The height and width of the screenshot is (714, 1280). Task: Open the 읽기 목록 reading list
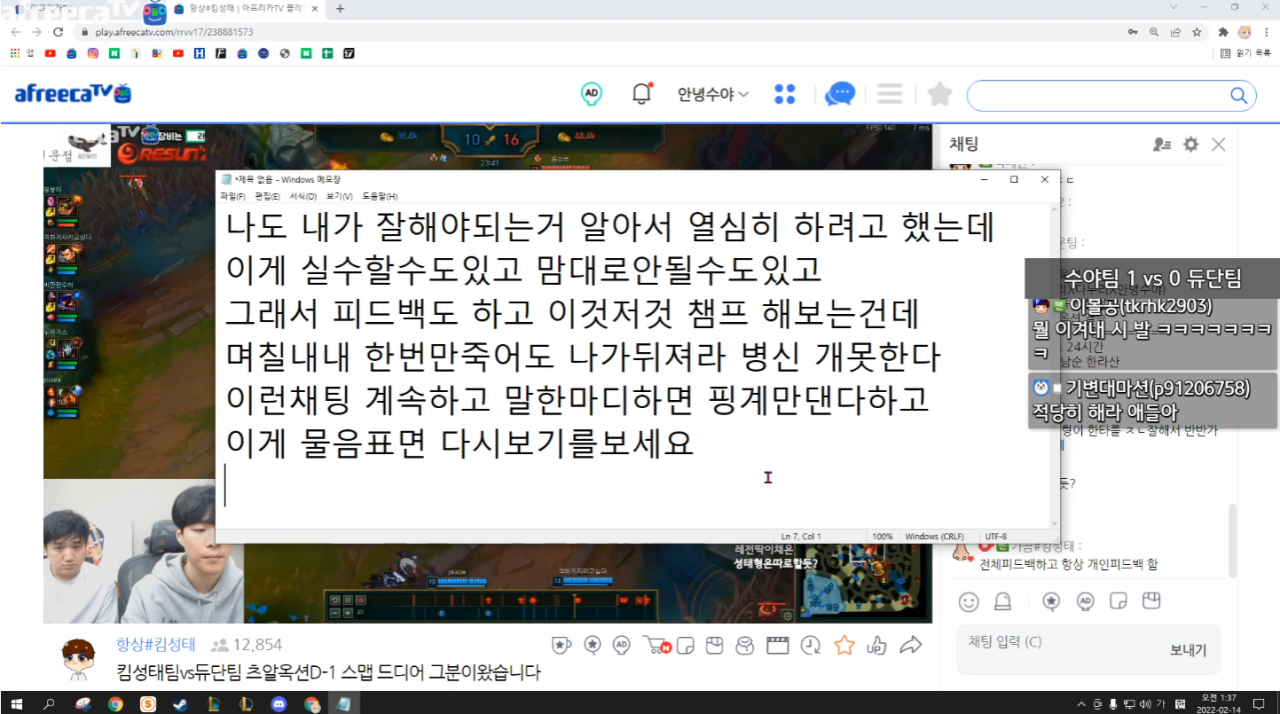(1245, 53)
